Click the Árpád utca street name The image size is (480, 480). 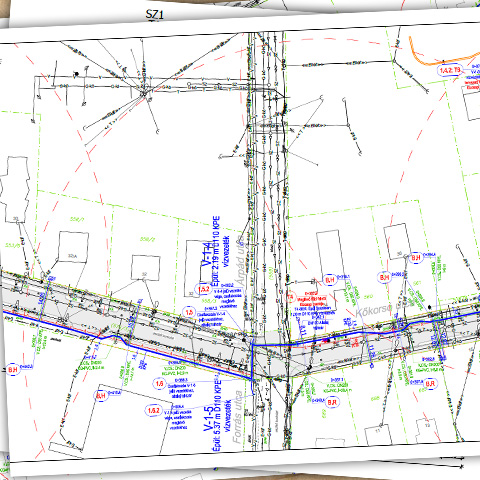240,260
